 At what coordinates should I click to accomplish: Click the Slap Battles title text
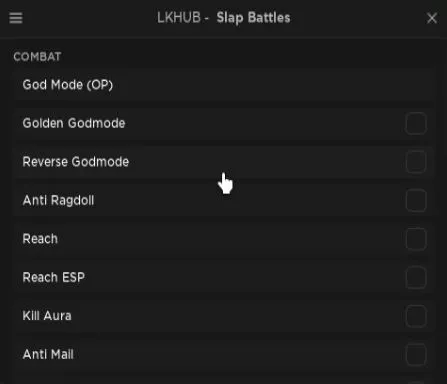(x=253, y=18)
